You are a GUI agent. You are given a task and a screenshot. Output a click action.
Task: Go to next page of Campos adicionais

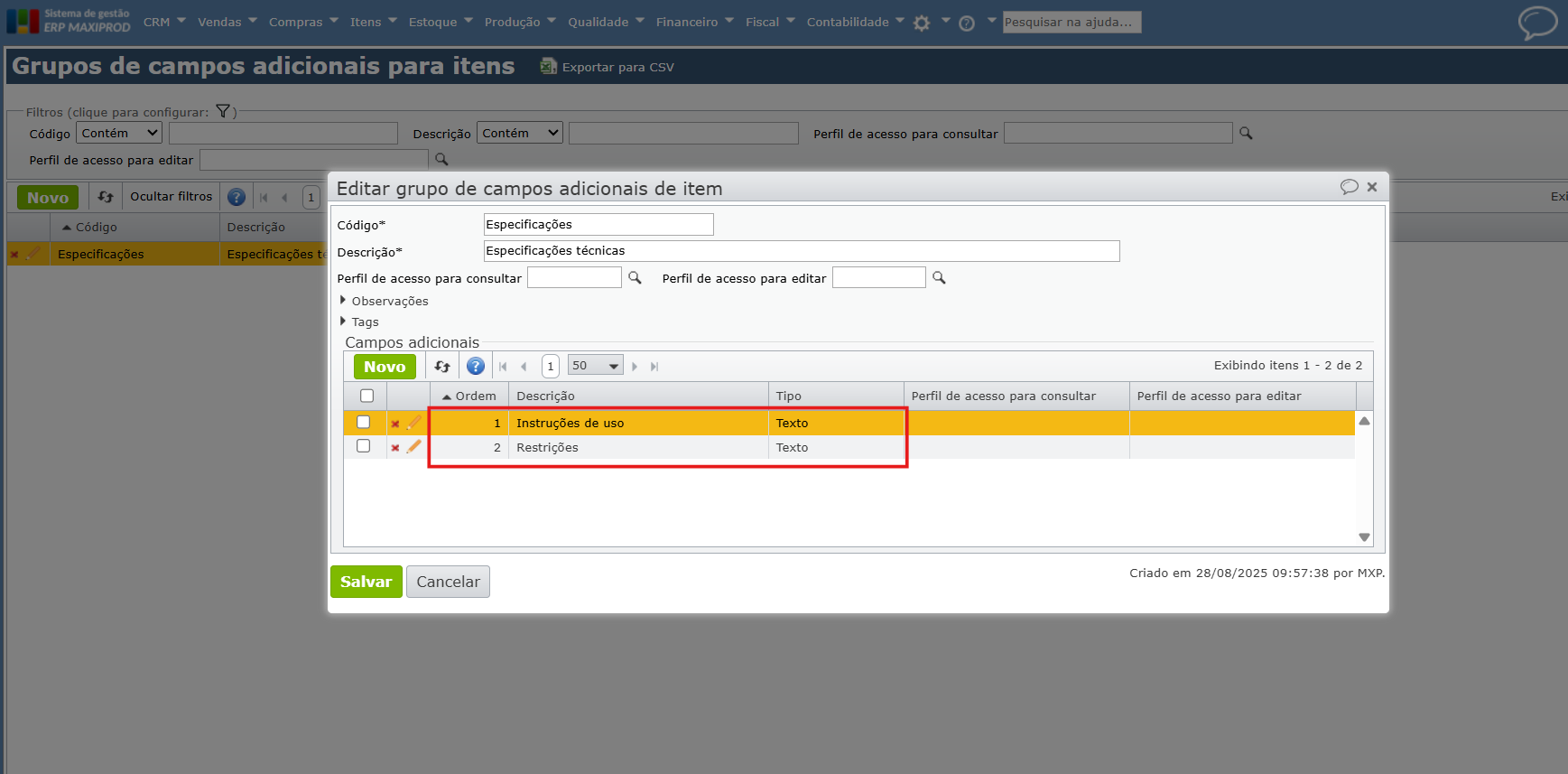point(635,367)
